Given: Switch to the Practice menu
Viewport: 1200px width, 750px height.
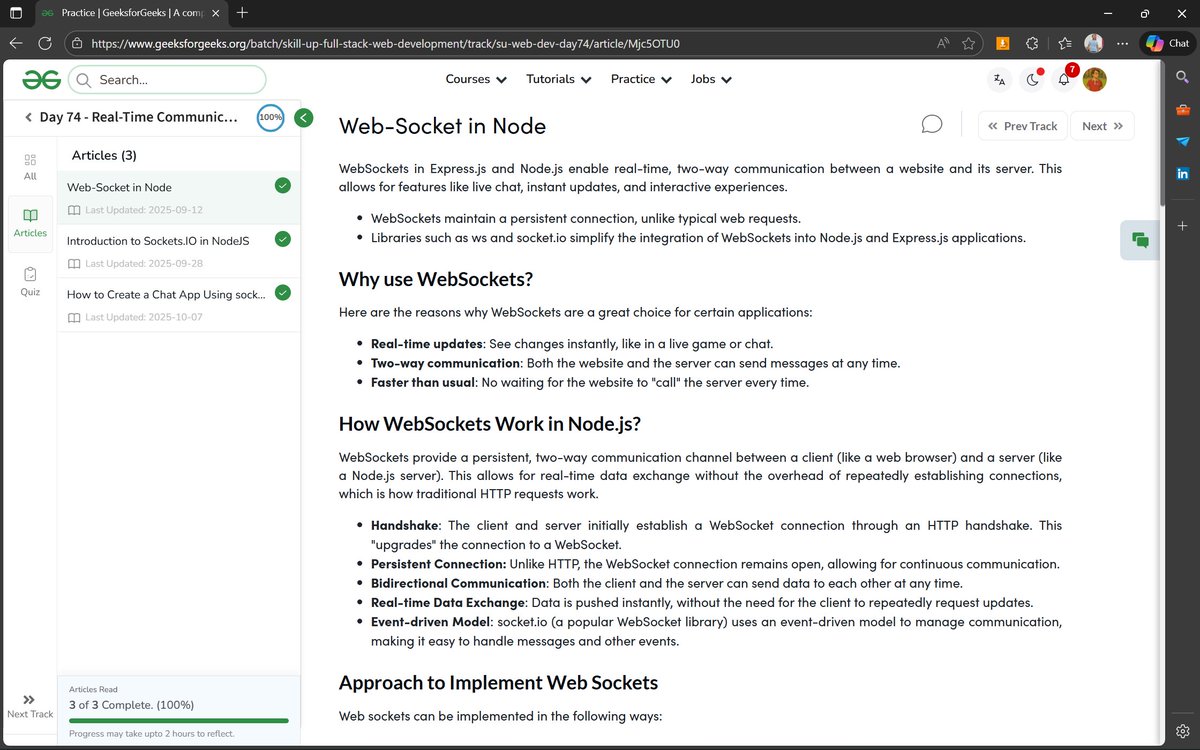Looking at the screenshot, I should pos(640,79).
